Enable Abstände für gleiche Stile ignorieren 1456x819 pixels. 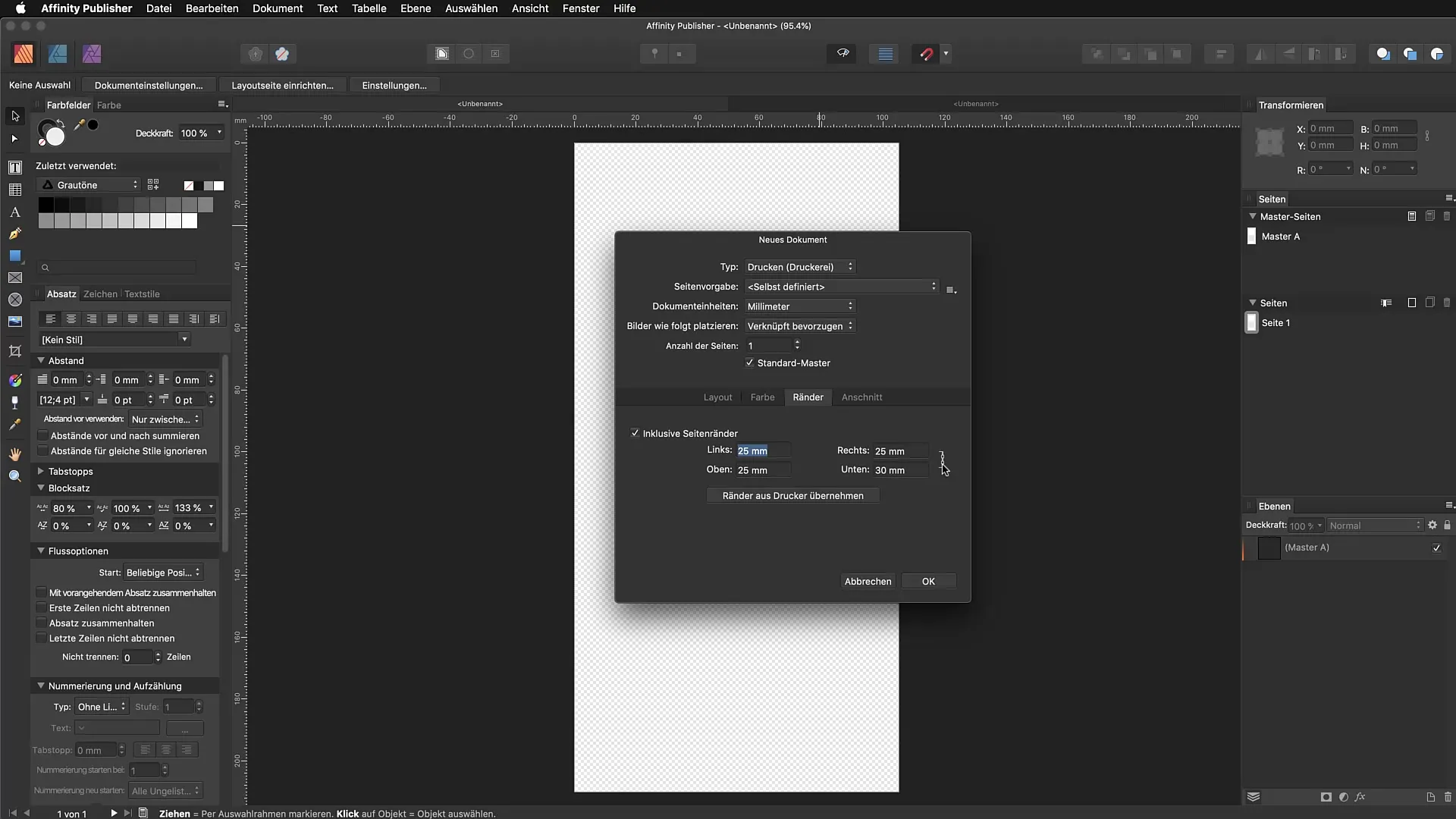click(x=43, y=451)
